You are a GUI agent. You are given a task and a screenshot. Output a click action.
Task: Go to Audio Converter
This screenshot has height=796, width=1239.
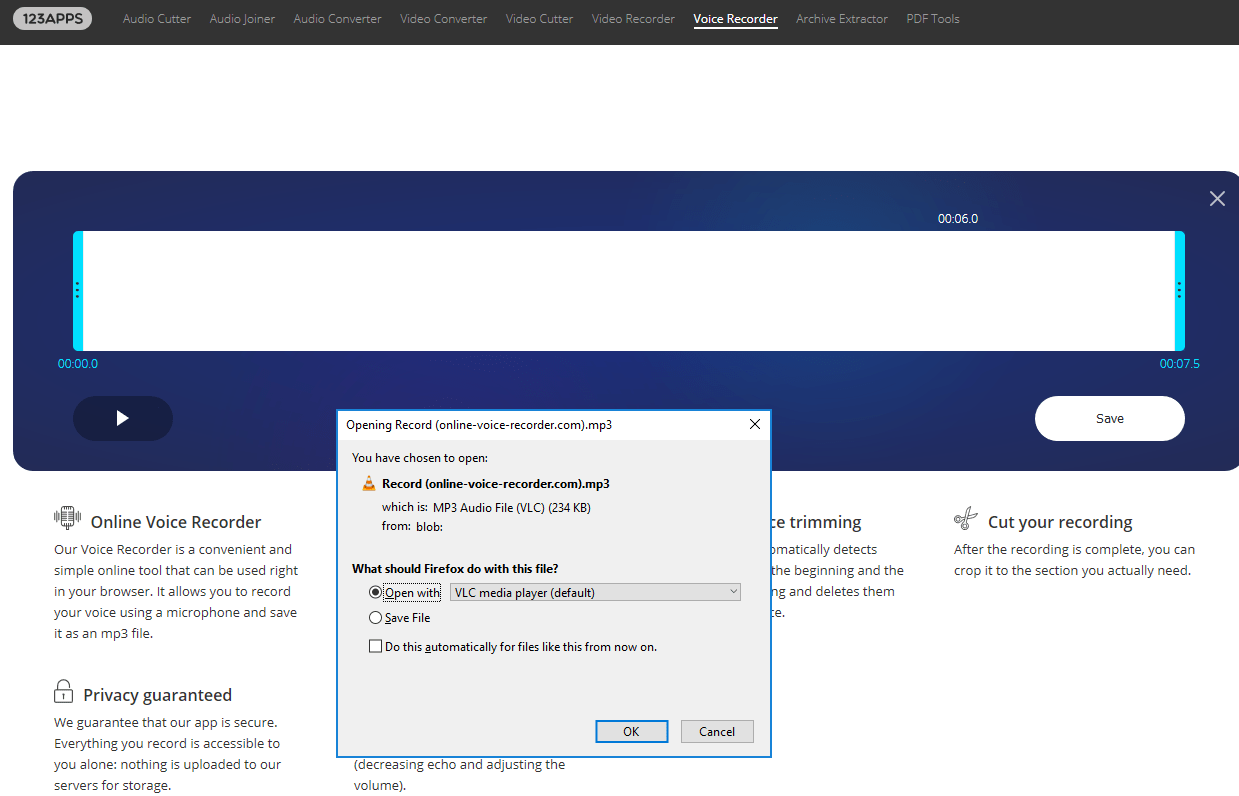(337, 19)
